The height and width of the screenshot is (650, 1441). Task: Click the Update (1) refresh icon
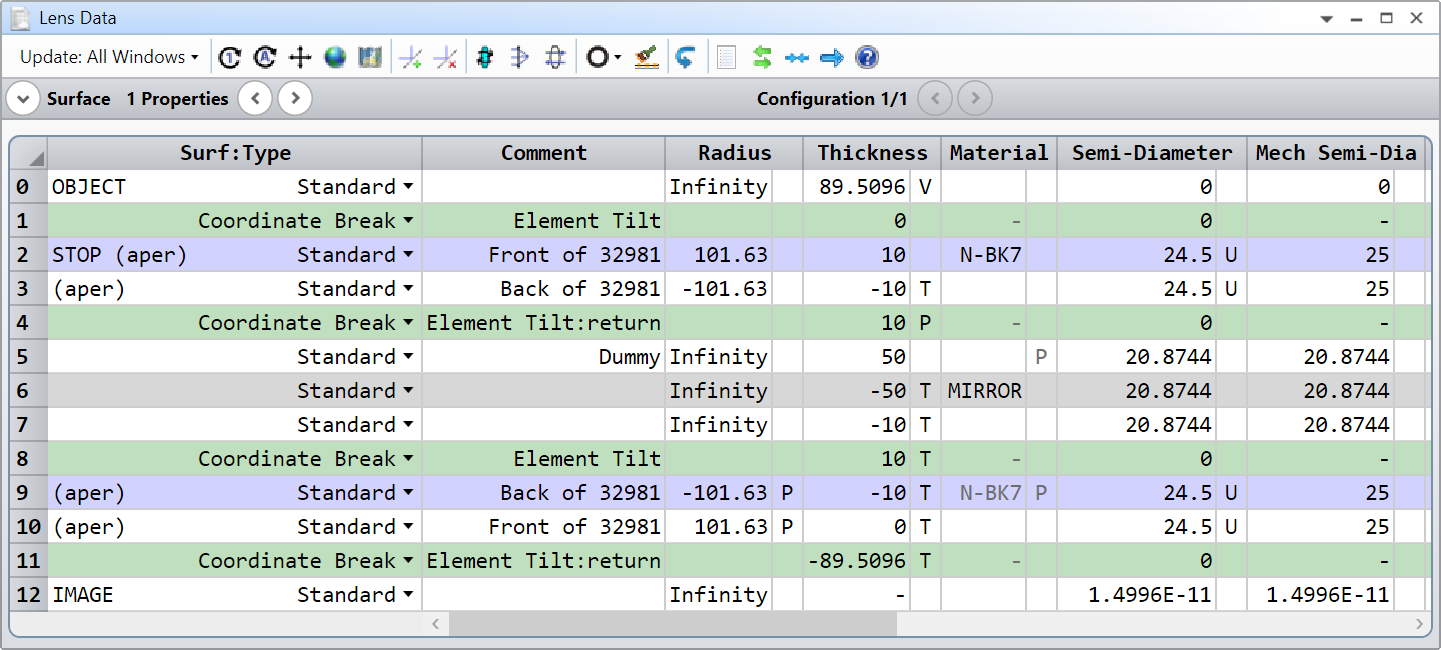tap(229, 58)
